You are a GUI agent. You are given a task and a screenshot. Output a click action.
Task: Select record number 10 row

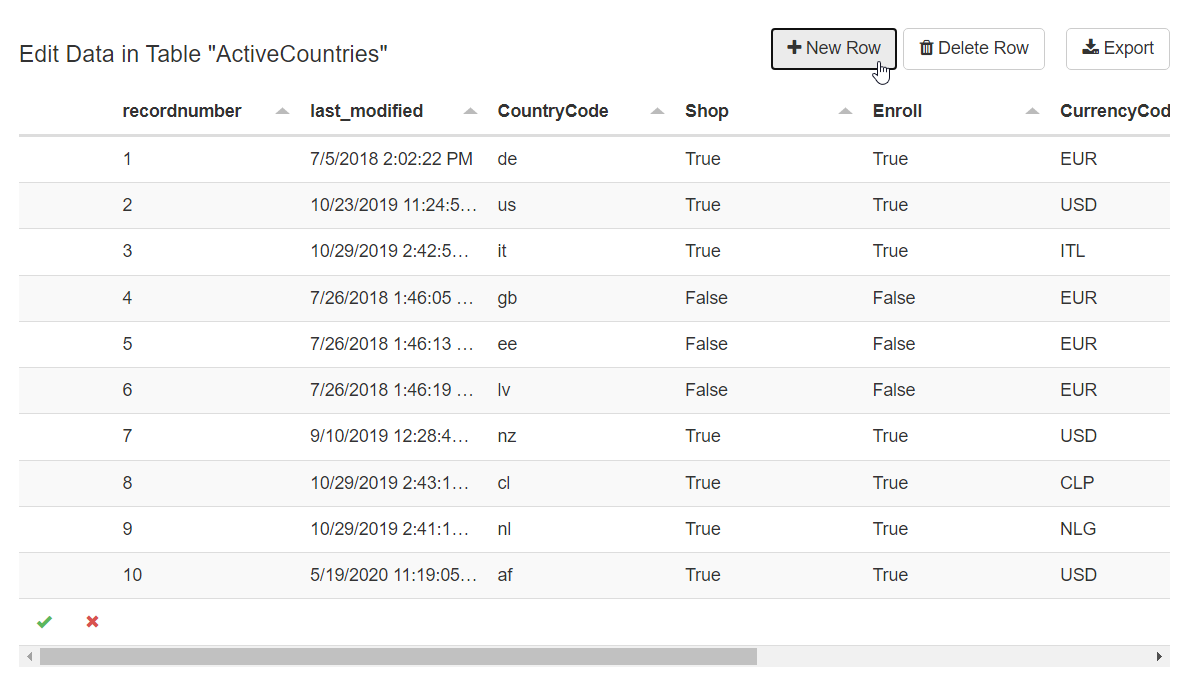(134, 575)
